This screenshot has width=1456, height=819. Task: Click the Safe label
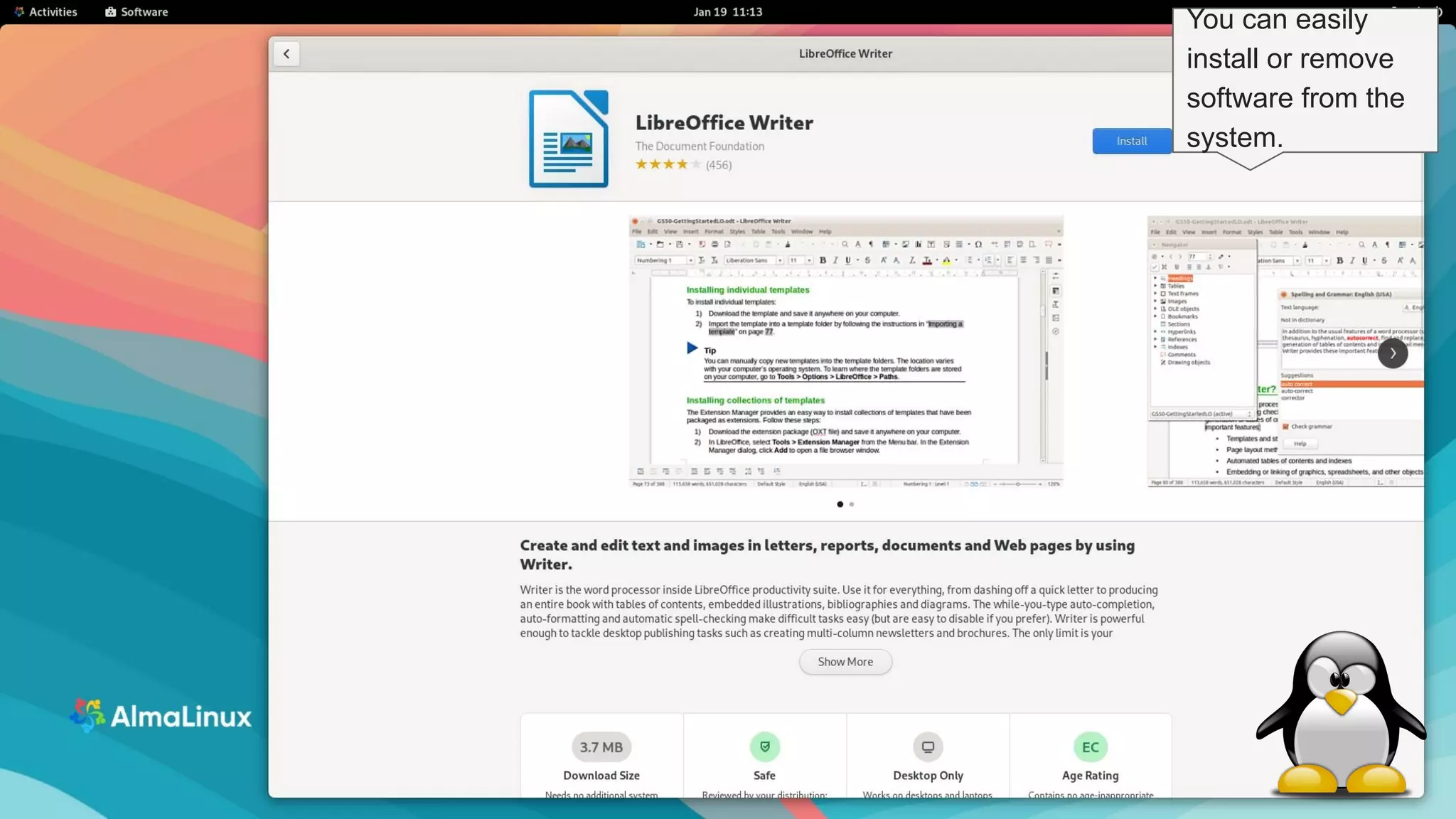coord(764,776)
